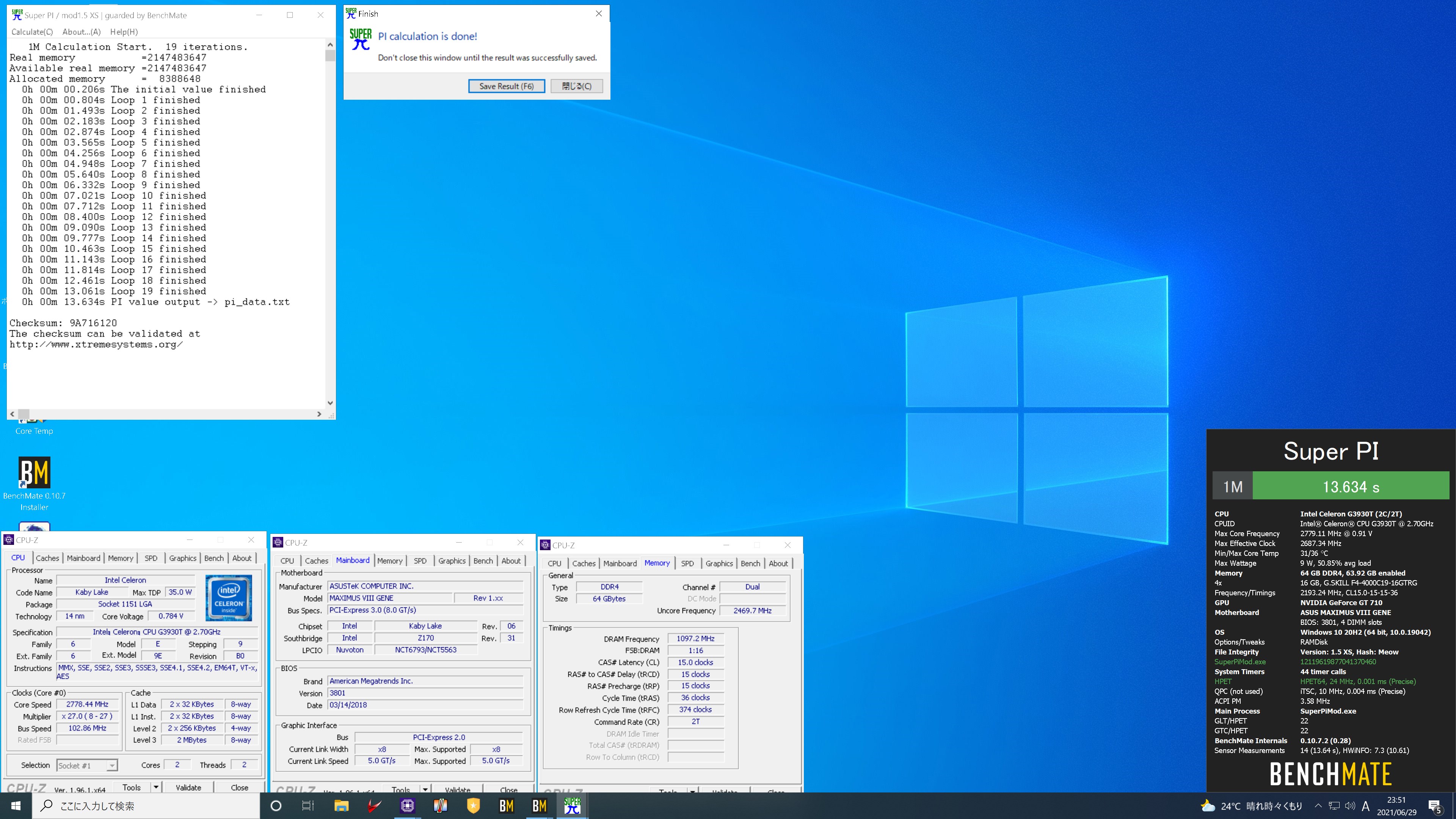Open the Socket #1 selection dropdown
This screenshot has height=819, width=1456.
point(88,765)
